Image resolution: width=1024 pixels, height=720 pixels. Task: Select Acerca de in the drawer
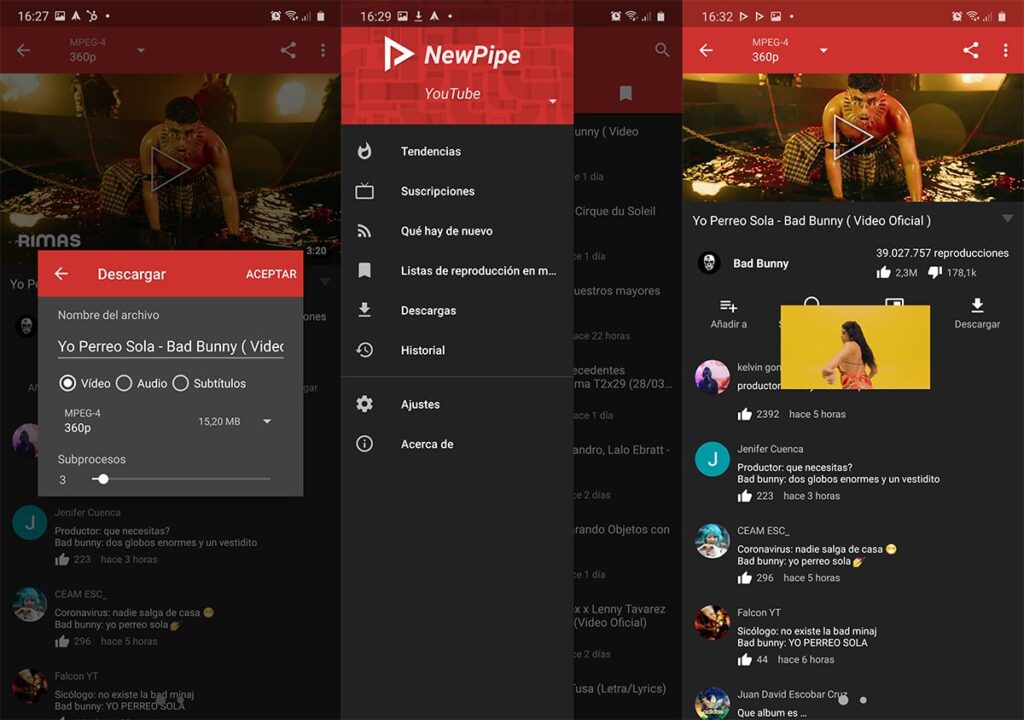coord(427,444)
